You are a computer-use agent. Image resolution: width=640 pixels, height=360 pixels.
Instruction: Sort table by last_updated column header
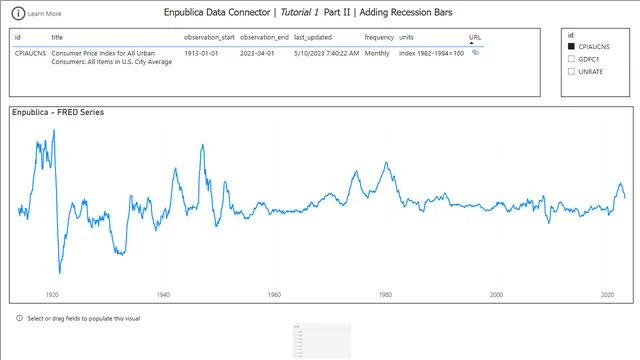click(x=313, y=37)
